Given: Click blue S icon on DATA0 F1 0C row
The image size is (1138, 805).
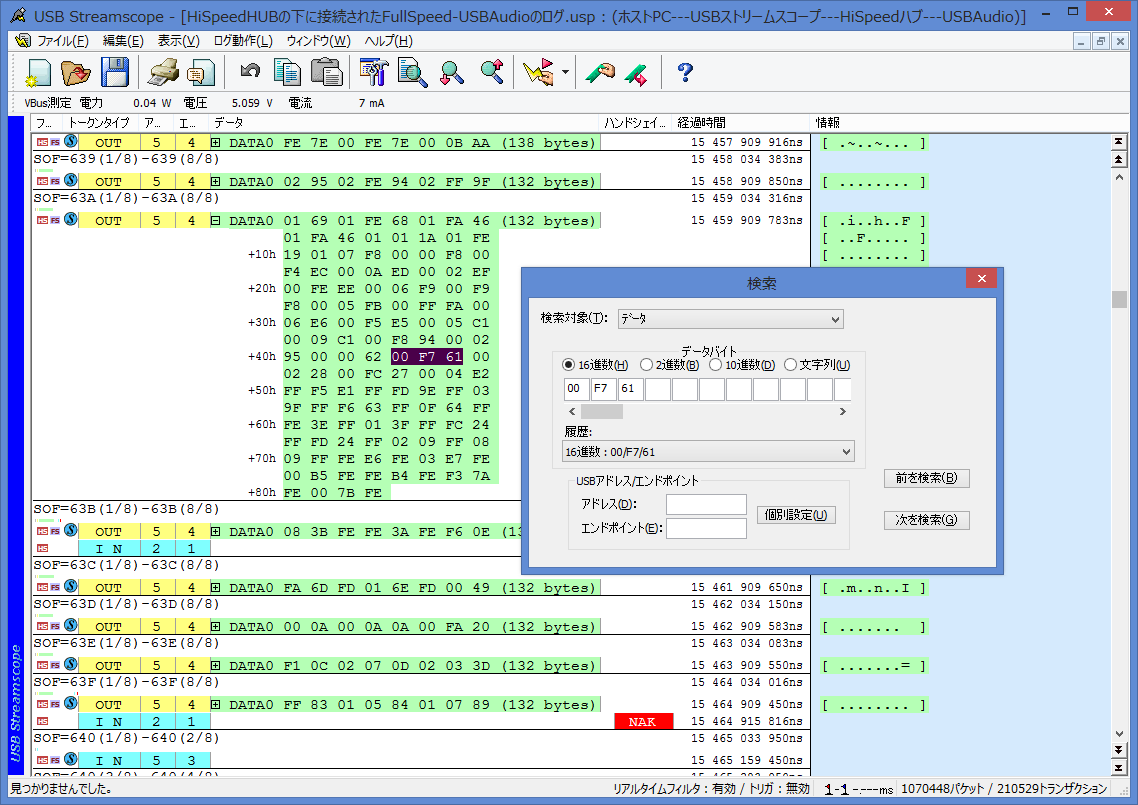Looking at the screenshot, I should [x=70, y=664].
